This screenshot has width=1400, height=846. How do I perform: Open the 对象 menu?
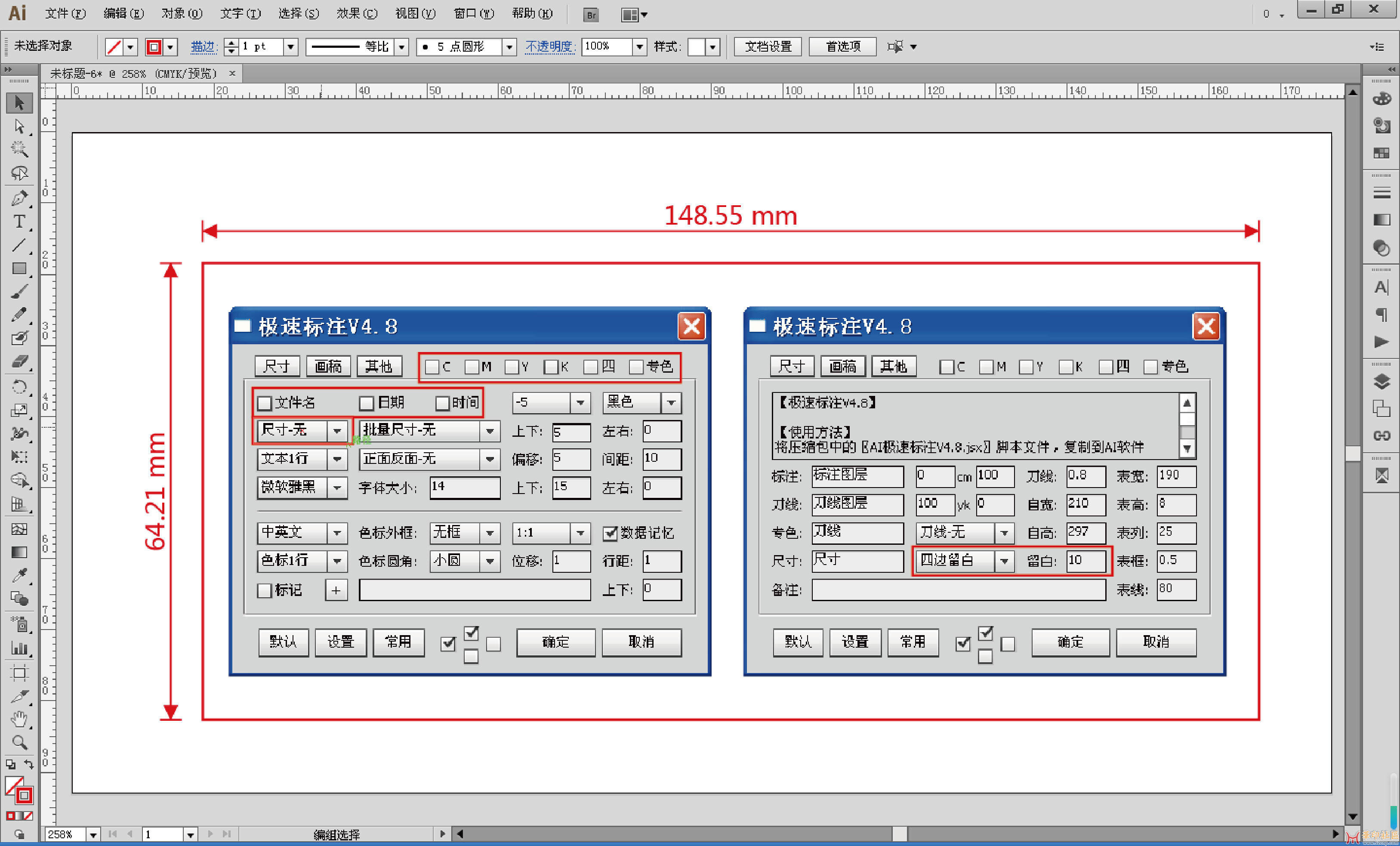point(182,14)
